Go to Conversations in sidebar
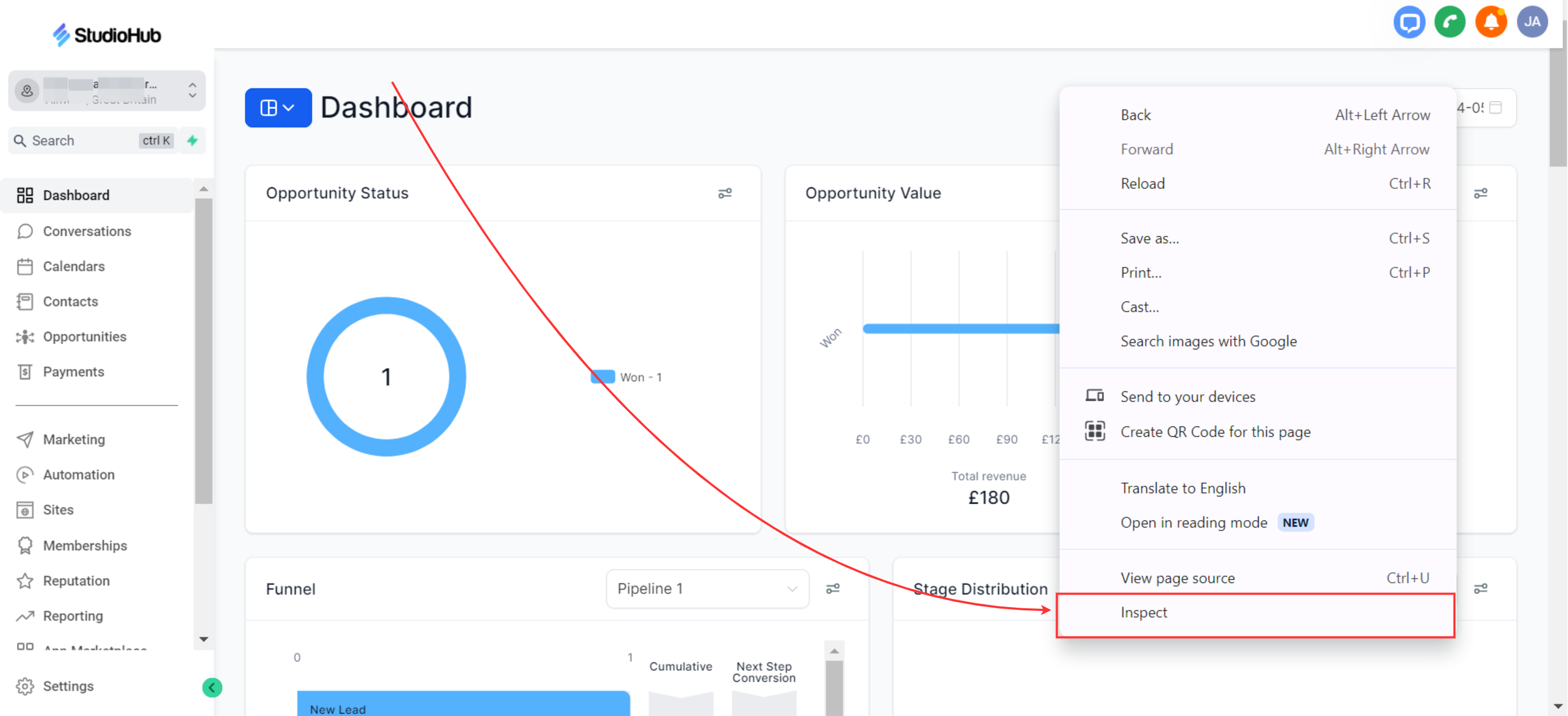 [87, 231]
